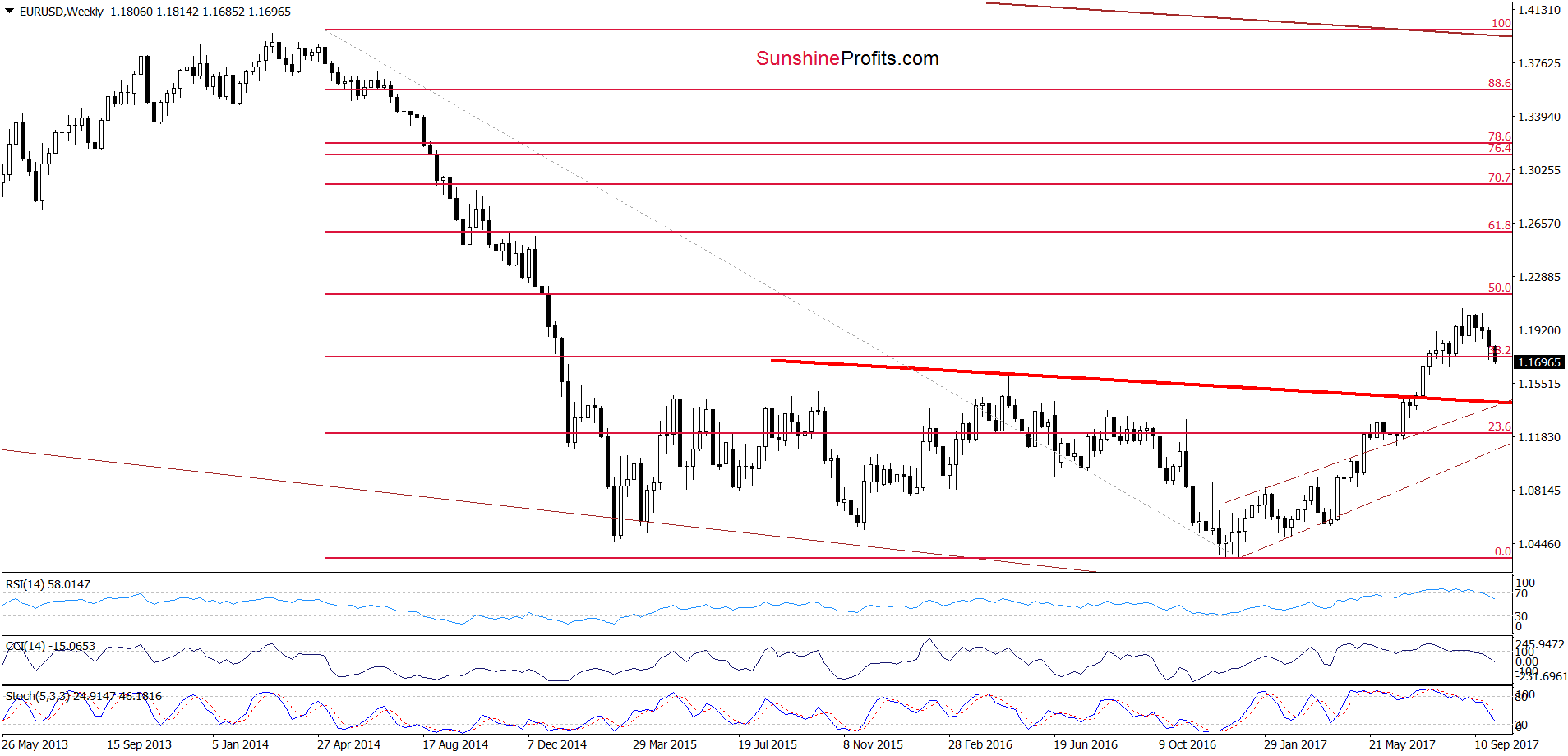Click the Fibonacci 50.0 level label
The image size is (1568, 756).
[1499, 288]
